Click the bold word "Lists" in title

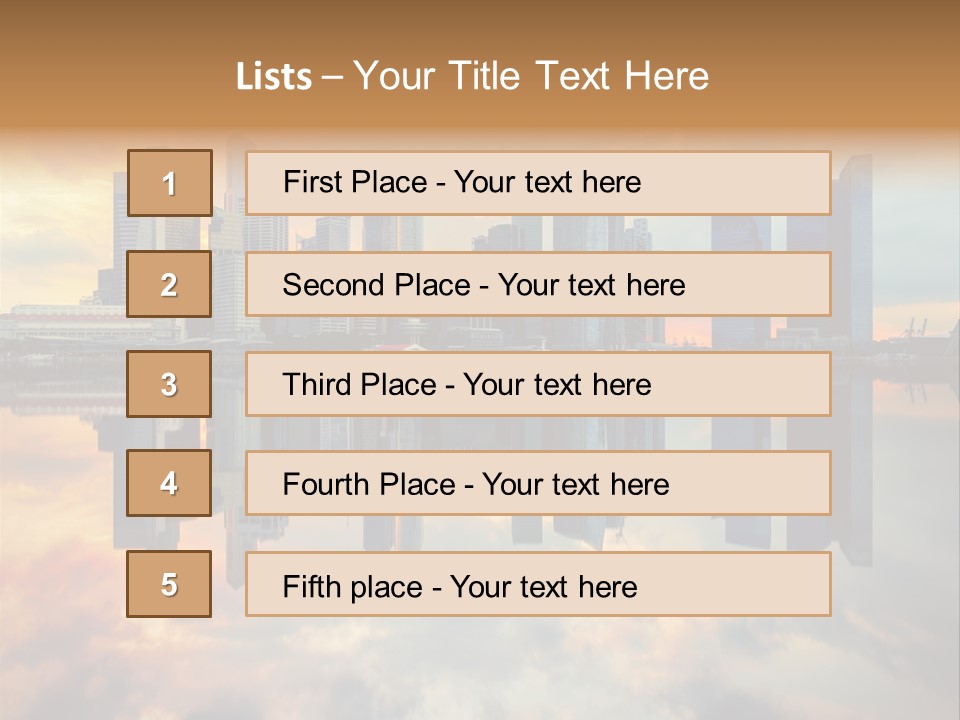click(274, 77)
